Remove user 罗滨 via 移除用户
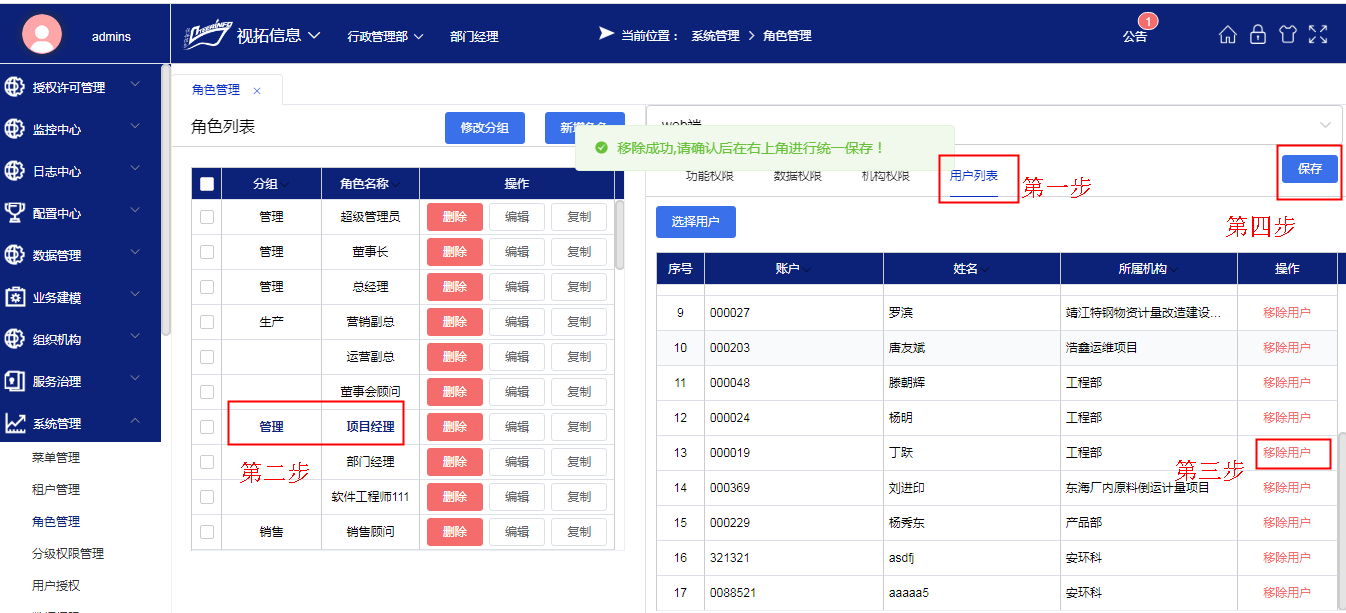The image size is (1346, 613). (1287, 313)
